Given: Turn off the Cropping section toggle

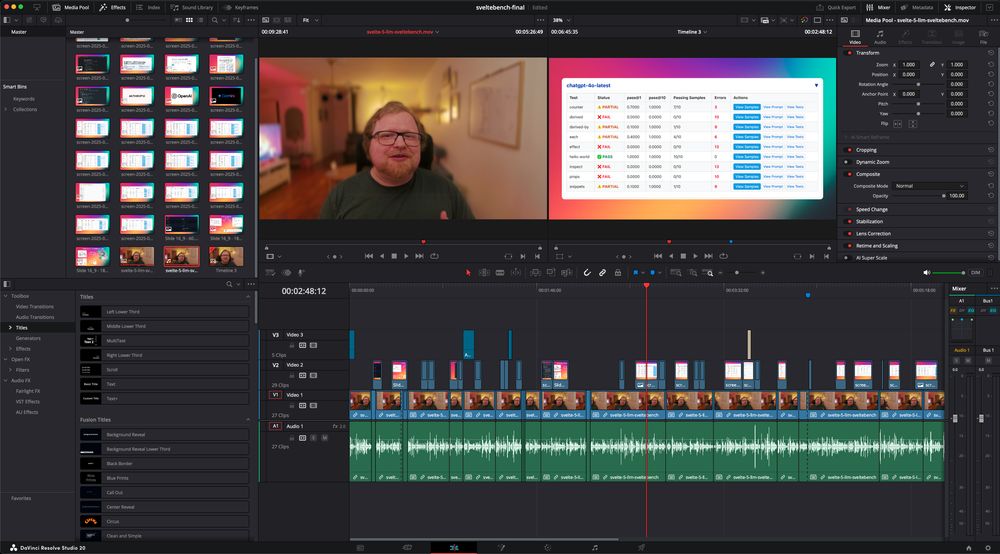Looking at the screenshot, I should coord(846,150).
